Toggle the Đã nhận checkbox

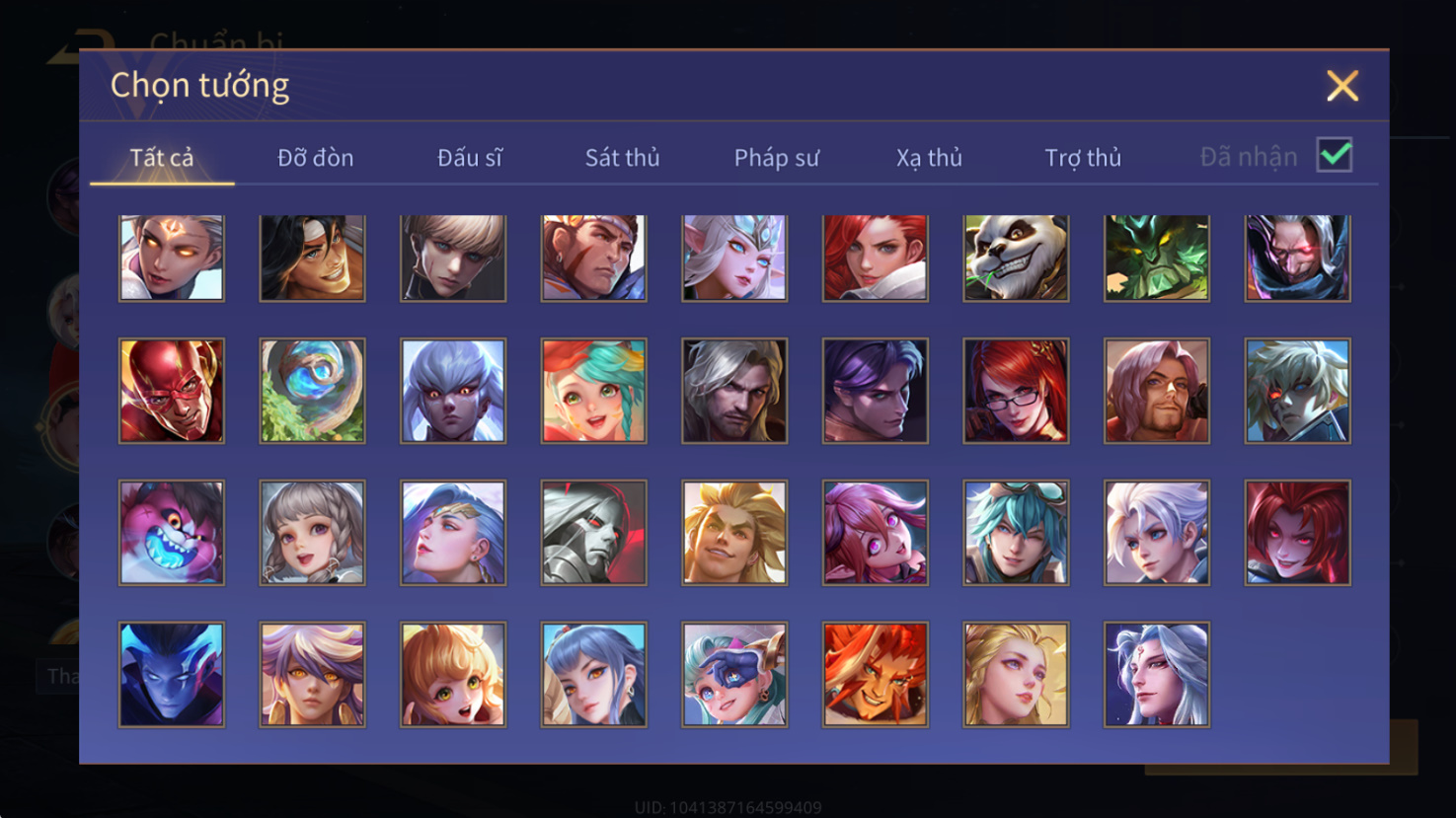pos(1335,155)
